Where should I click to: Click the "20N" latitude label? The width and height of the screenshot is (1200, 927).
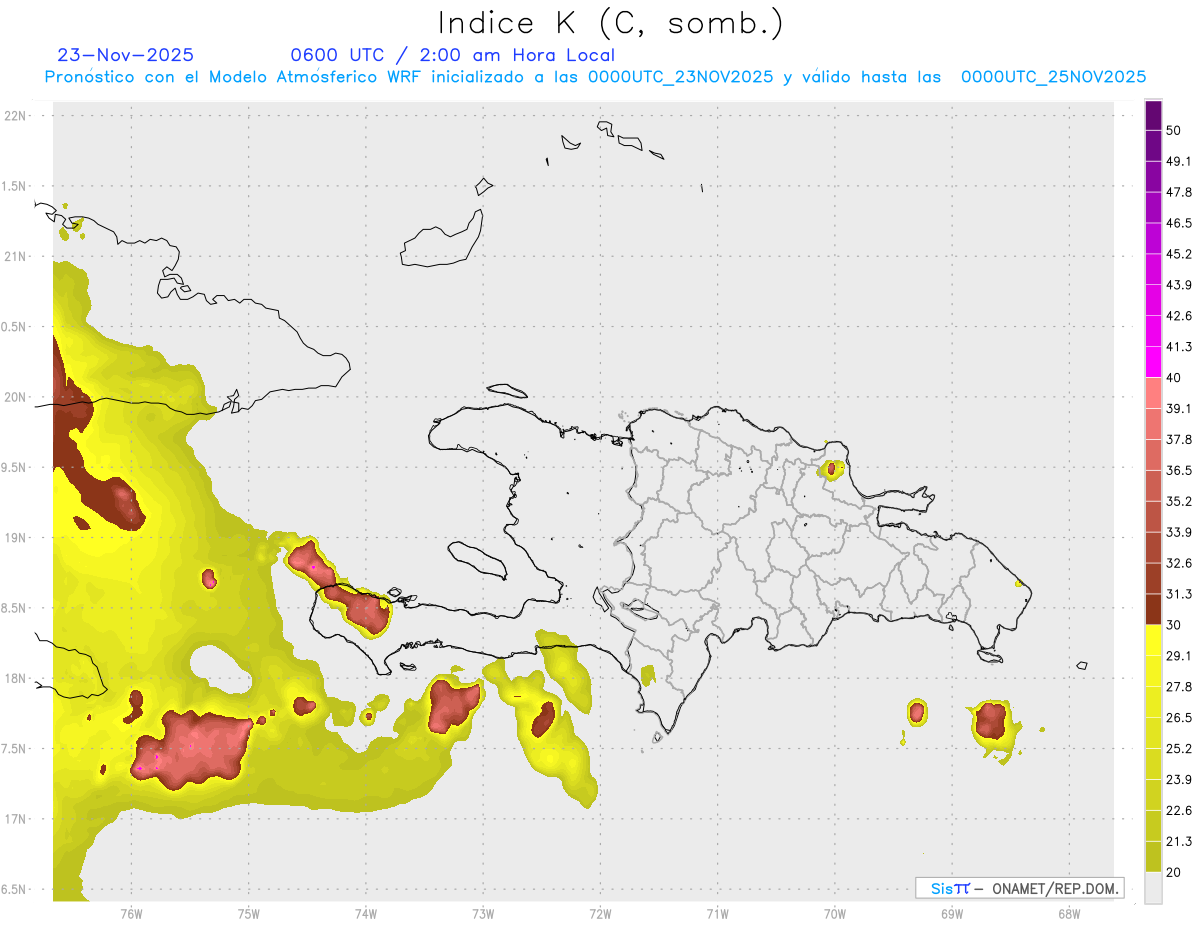(15, 397)
